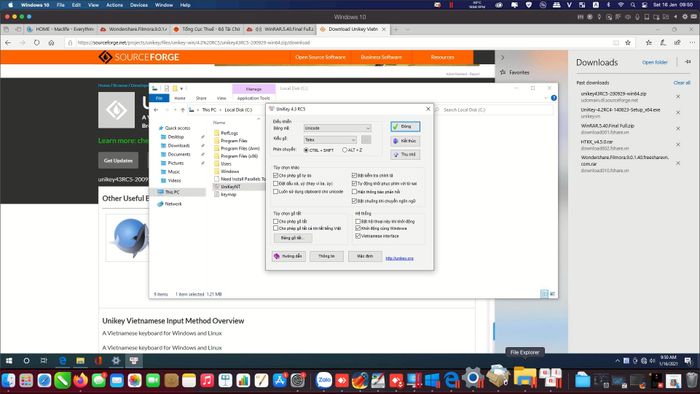This screenshot has width=700, height=394.
Task: Select Documents in File Explorer sidebar
Action: pos(179,154)
